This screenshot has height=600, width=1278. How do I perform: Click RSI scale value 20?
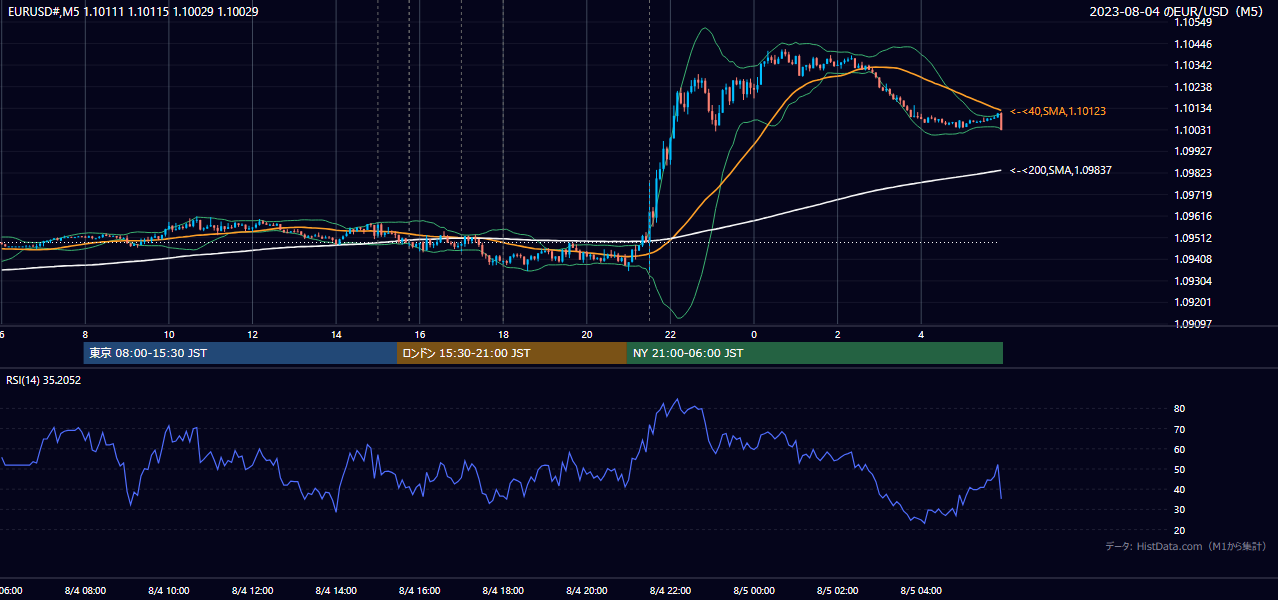(x=1180, y=530)
